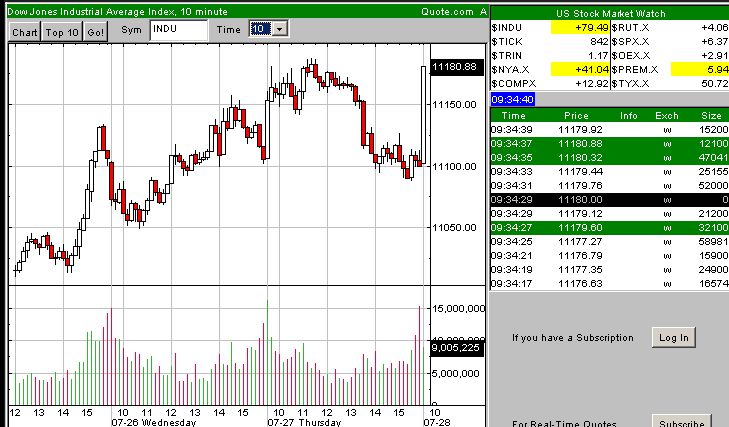Click the Quote.com label in title bar
The image size is (729, 427).
click(x=447, y=12)
